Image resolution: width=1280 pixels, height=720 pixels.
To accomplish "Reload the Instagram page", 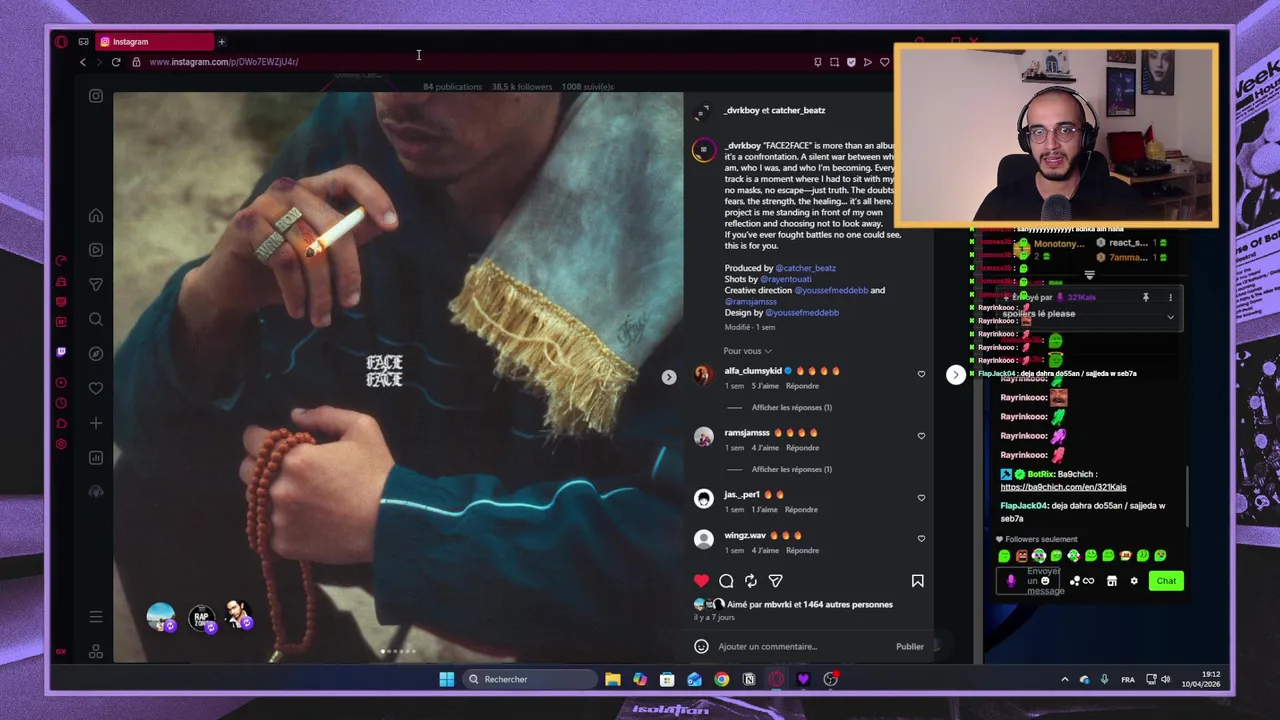I will (x=116, y=62).
